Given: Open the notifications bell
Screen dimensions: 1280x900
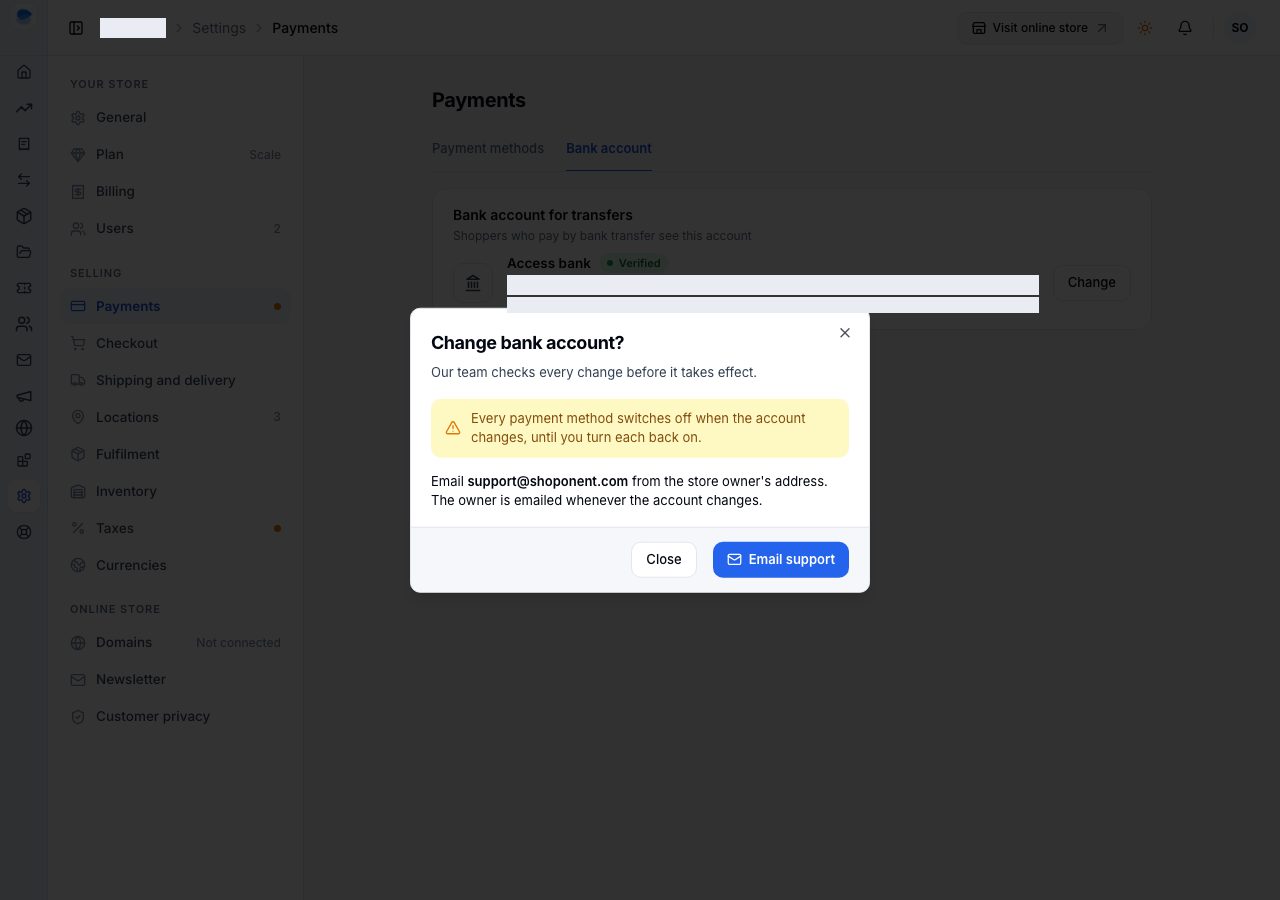Looking at the screenshot, I should tap(1185, 28).
